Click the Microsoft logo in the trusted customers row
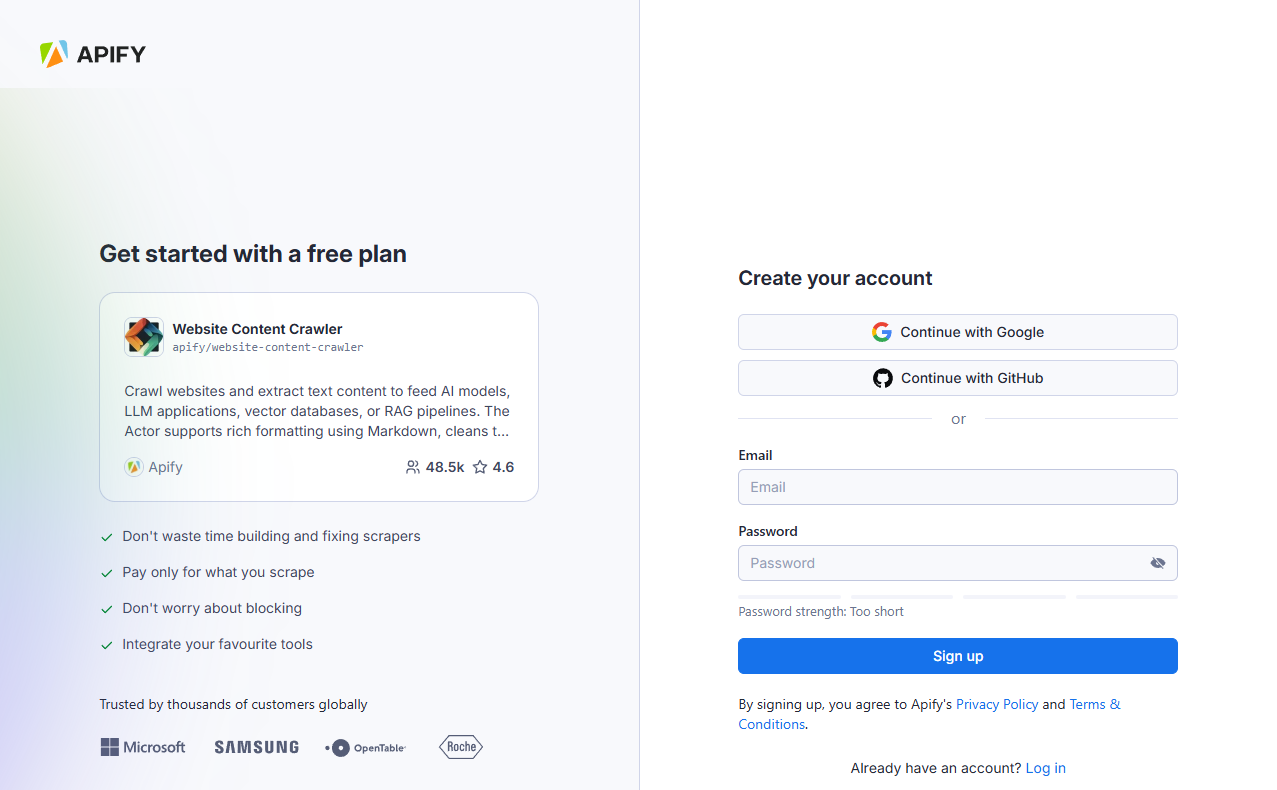Image resolution: width=1277 pixels, height=790 pixels. click(x=142, y=747)
